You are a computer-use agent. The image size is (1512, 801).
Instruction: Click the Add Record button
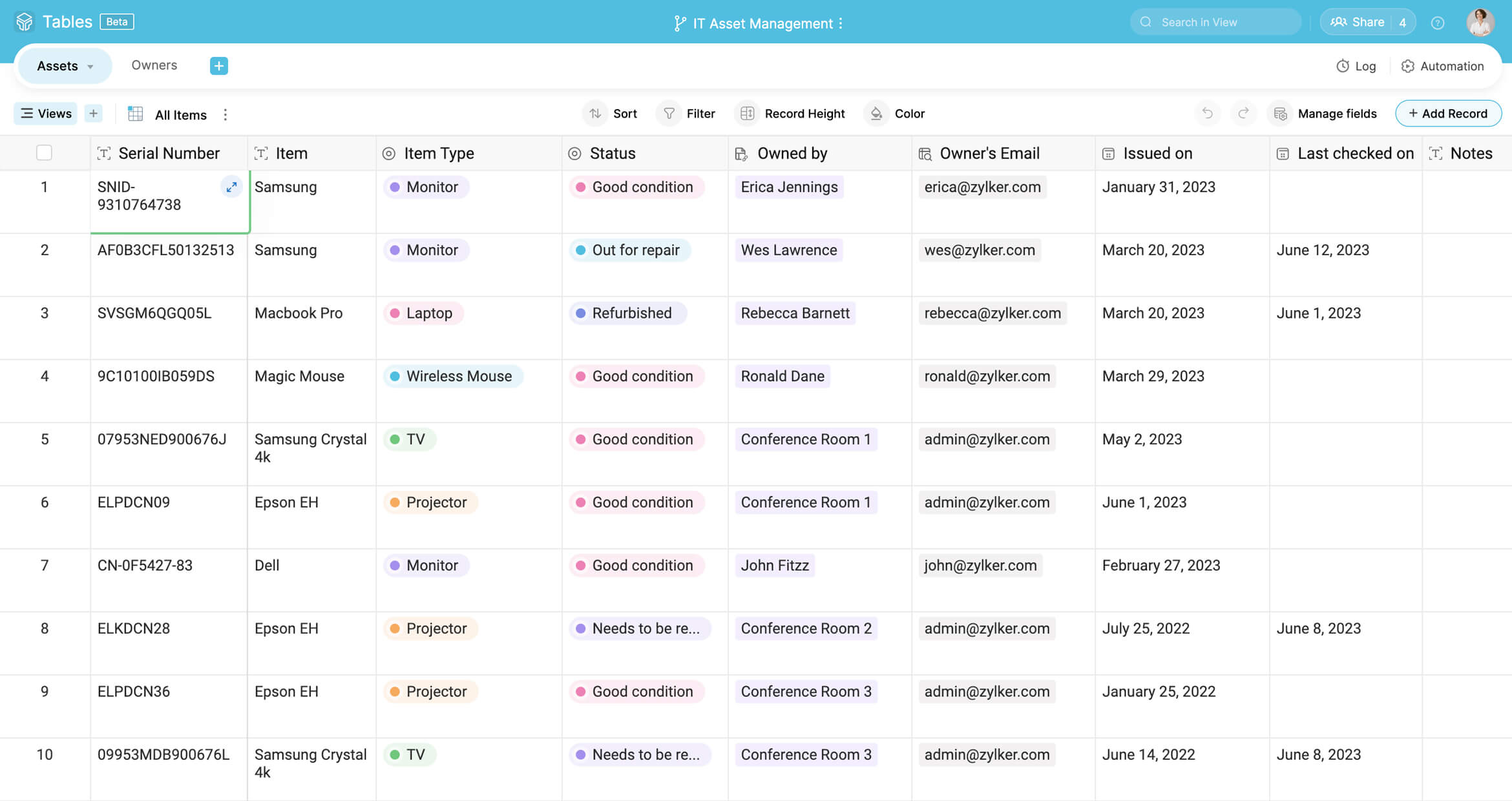click(x=1448, y=114)
